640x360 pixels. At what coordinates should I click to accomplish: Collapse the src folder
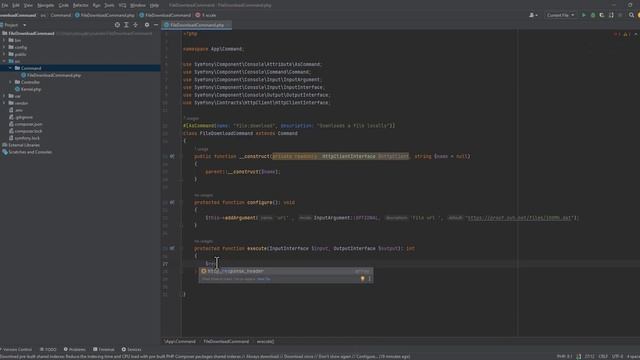coord(4,61)
